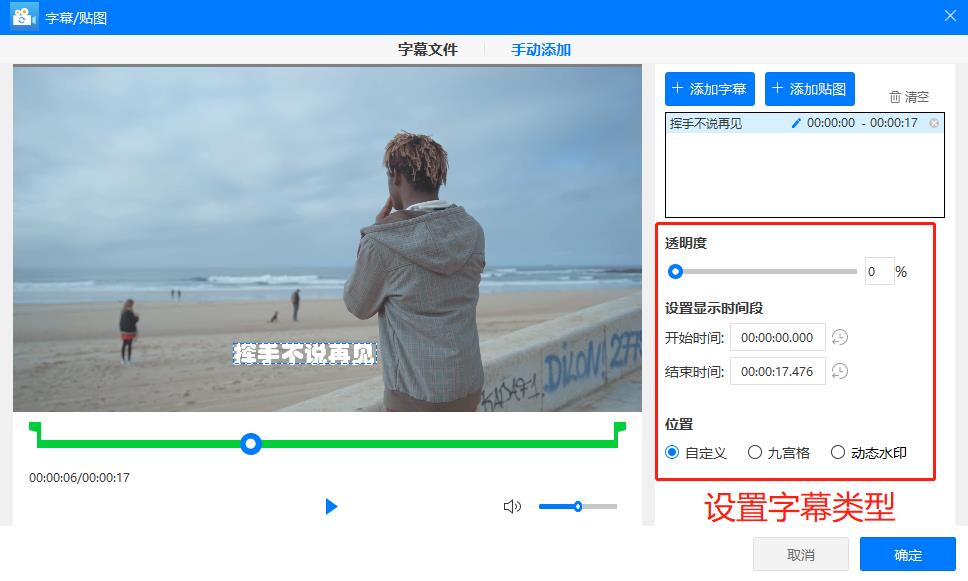Click the volume slider handle

click(578, 506)
